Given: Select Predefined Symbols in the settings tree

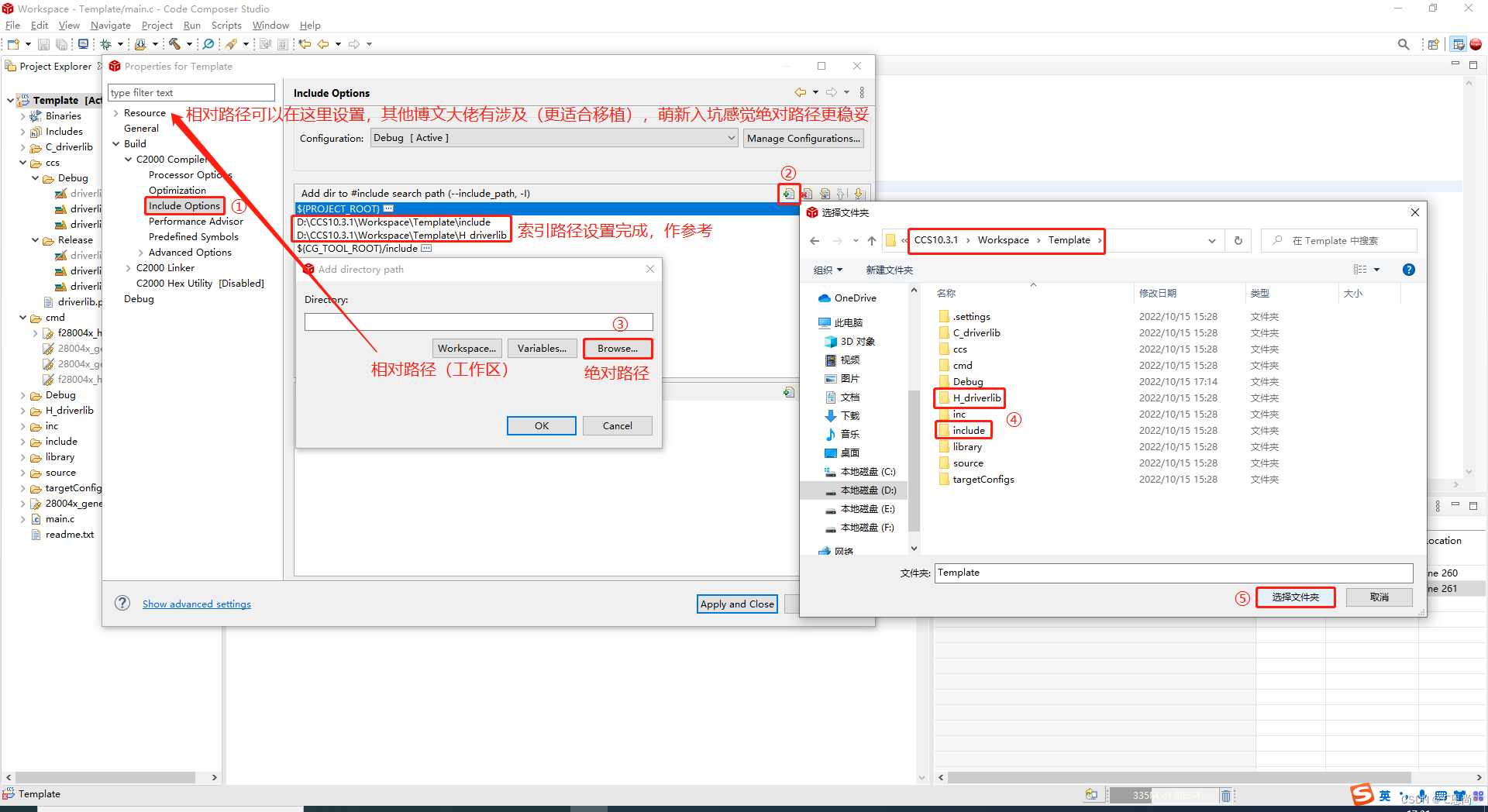Looking at the screenshot, I should (194, 237).
